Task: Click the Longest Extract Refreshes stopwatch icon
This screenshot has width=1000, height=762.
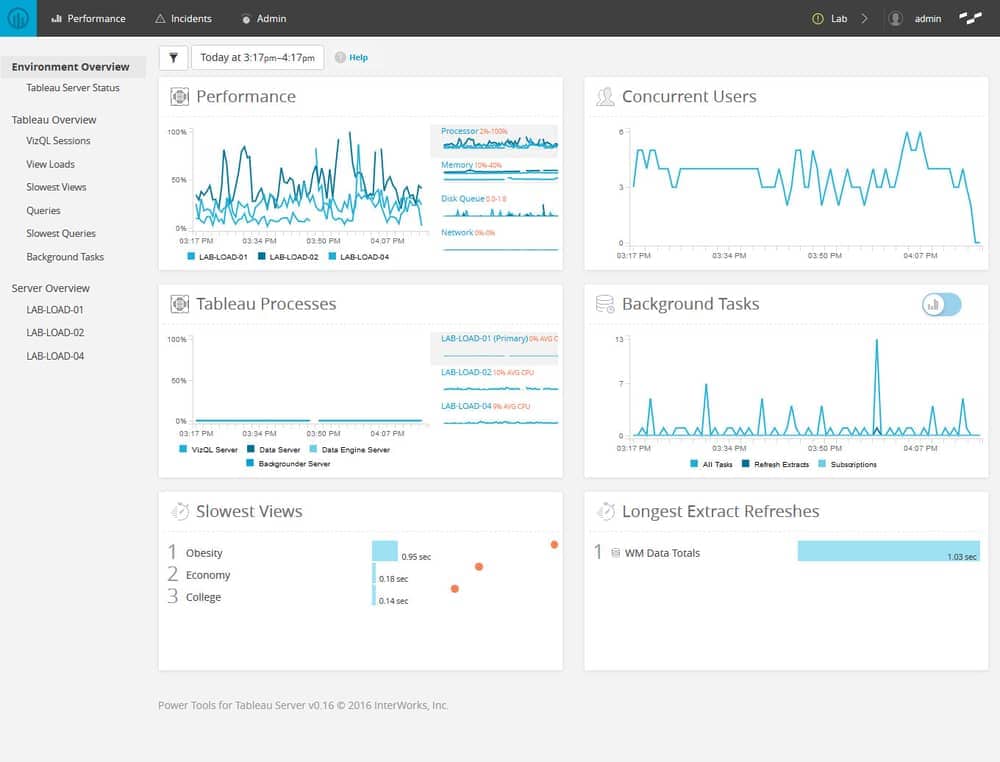Action: click(605, 511)
